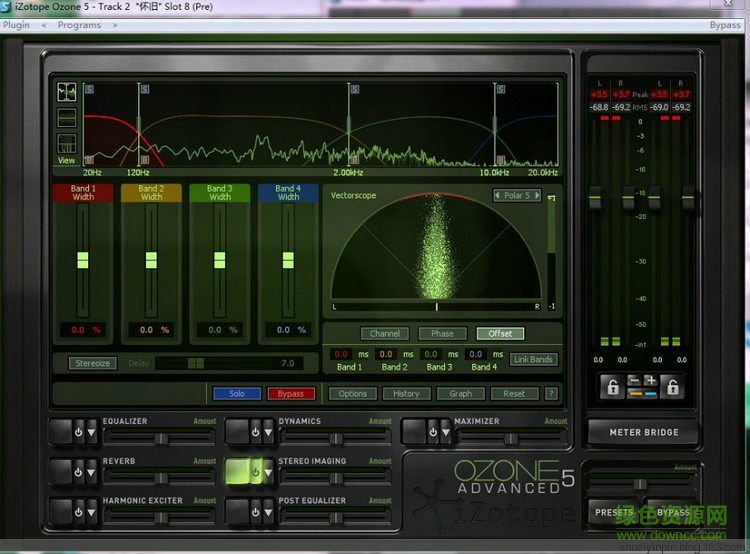Enable the Reverb module power switch
Image resolution: width=750 pixels, height=554 pixels.
[x=77, y=472]
